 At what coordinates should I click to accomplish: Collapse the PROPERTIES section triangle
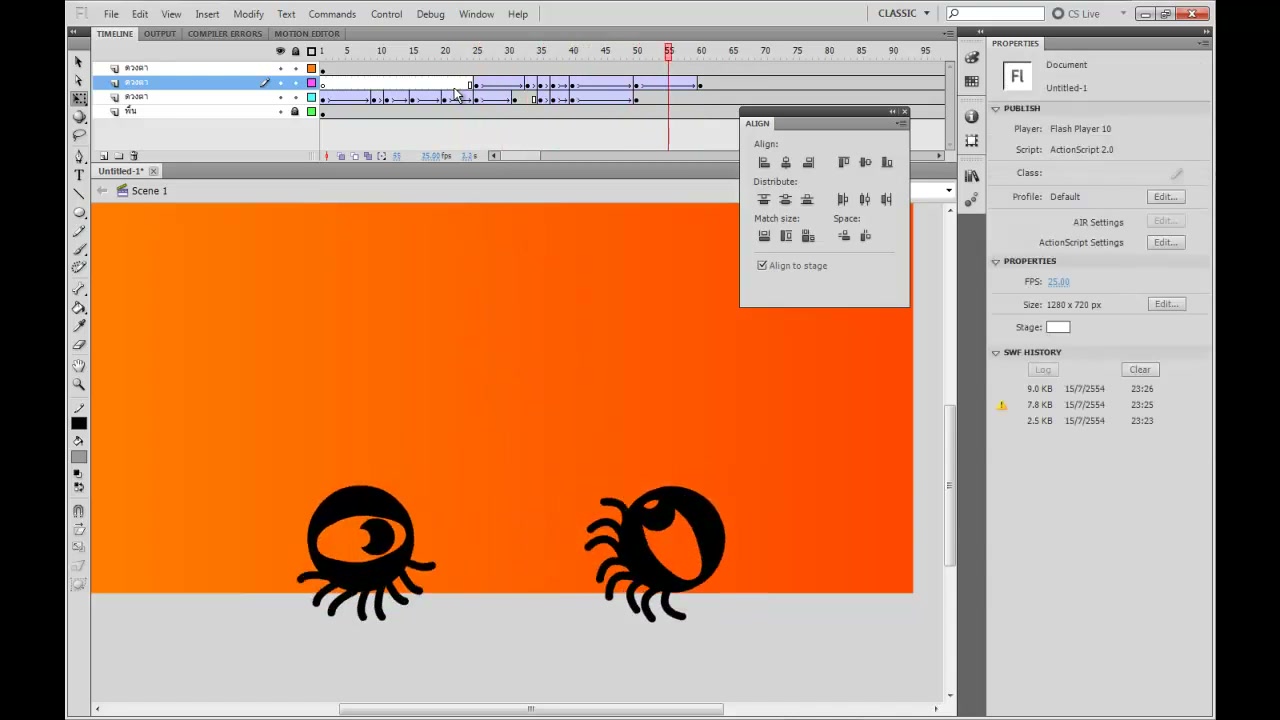click(x=996, y=261)
